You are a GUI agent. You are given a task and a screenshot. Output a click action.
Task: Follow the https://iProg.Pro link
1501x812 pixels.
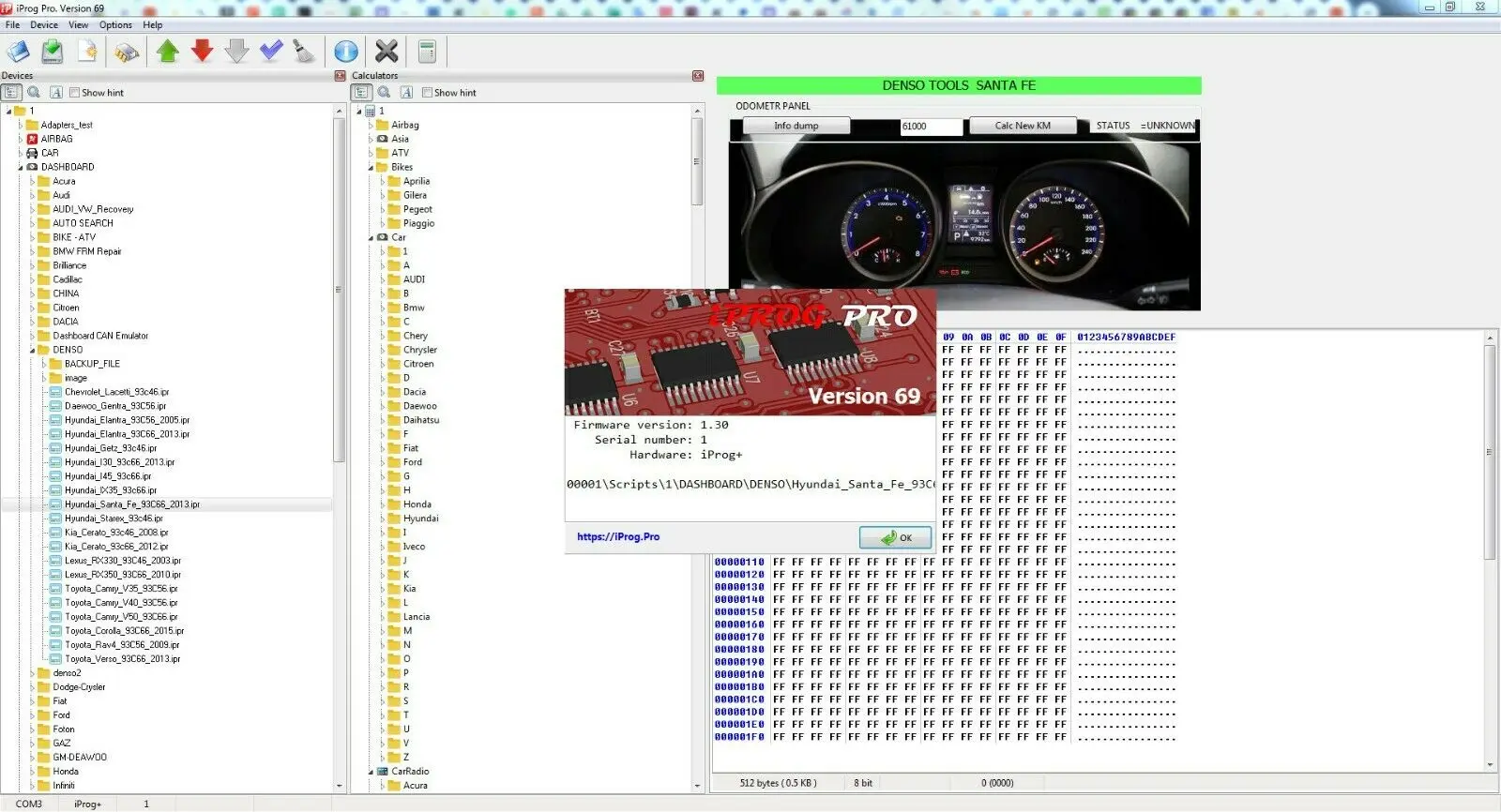tap(618, 537)
